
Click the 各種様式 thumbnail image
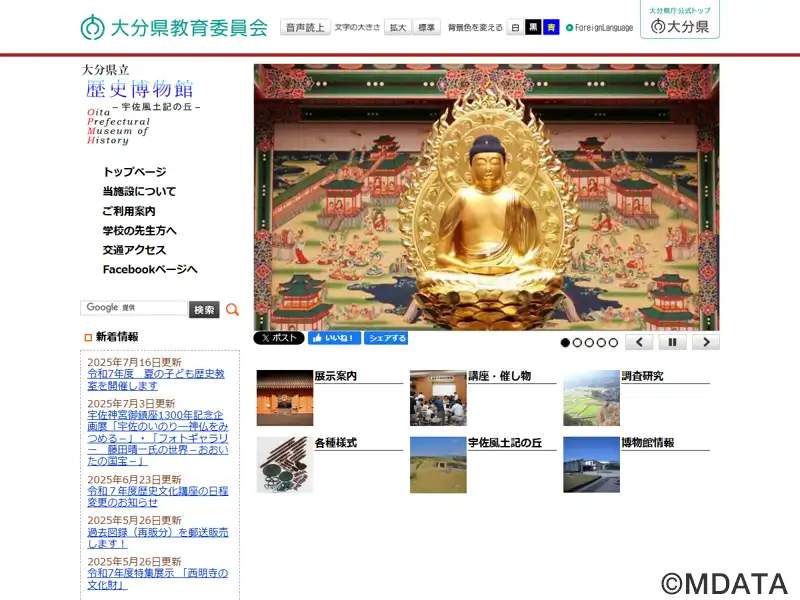[285, 465]
